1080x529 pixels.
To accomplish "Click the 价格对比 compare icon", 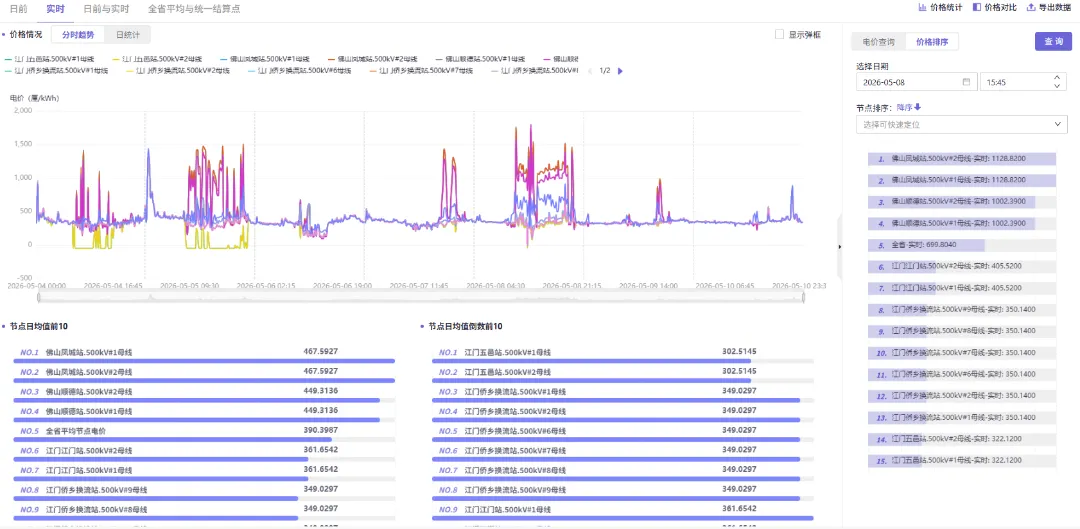I will click(x=977, y=8).
